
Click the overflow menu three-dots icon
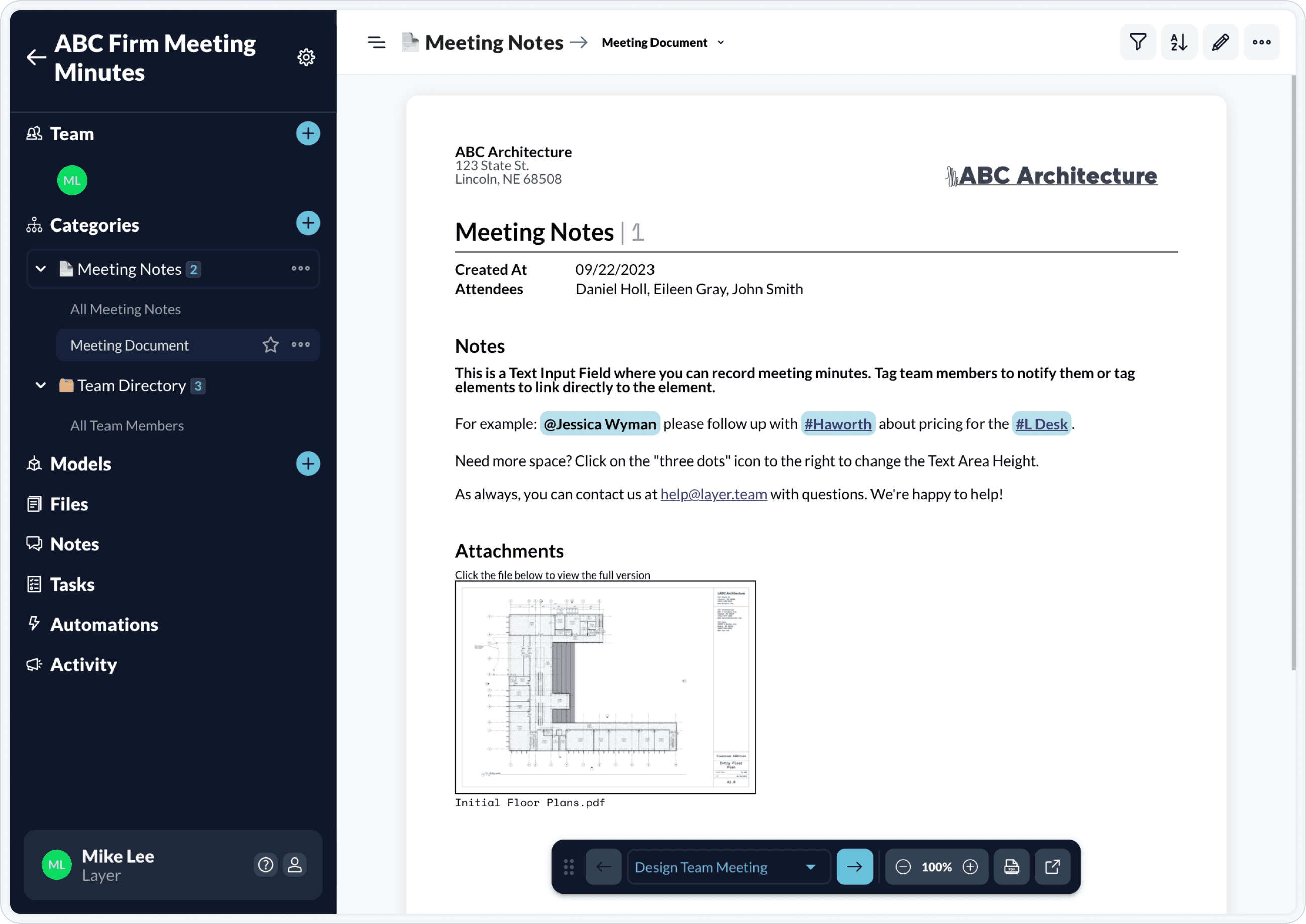pyautogui.click(x=1262, y=42)
